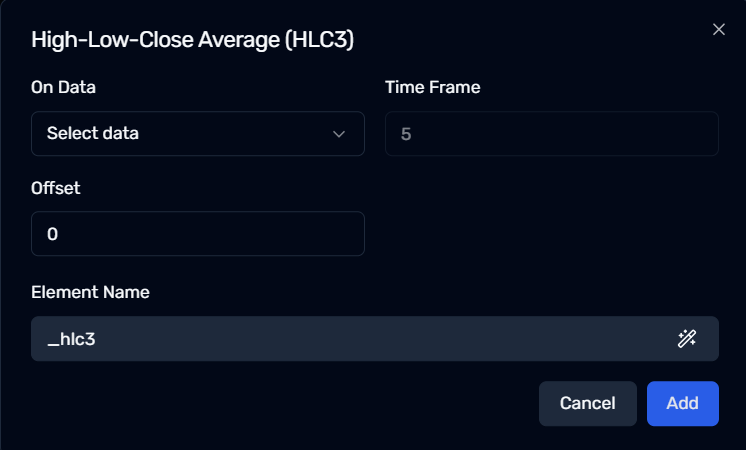The height and width of the screenshot is (450, 746).
Task: Close the HLC3 dialog with the X icon
Action: point(718,29)
